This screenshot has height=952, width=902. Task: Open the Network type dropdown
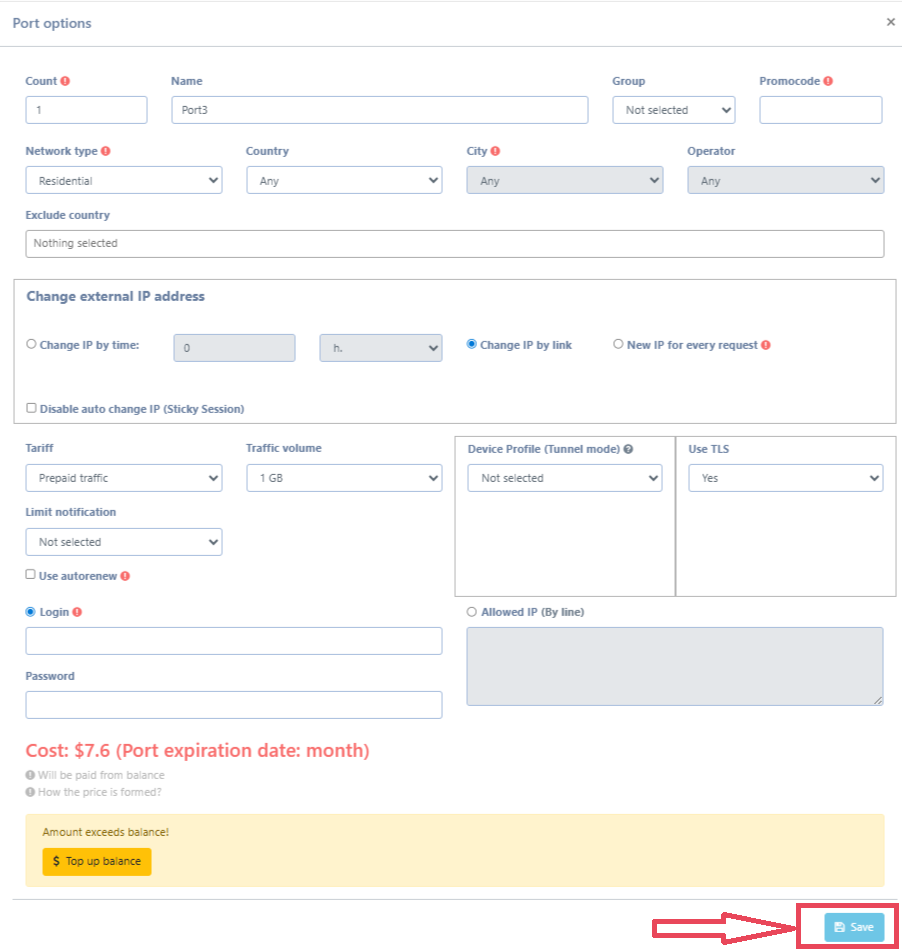123,181
